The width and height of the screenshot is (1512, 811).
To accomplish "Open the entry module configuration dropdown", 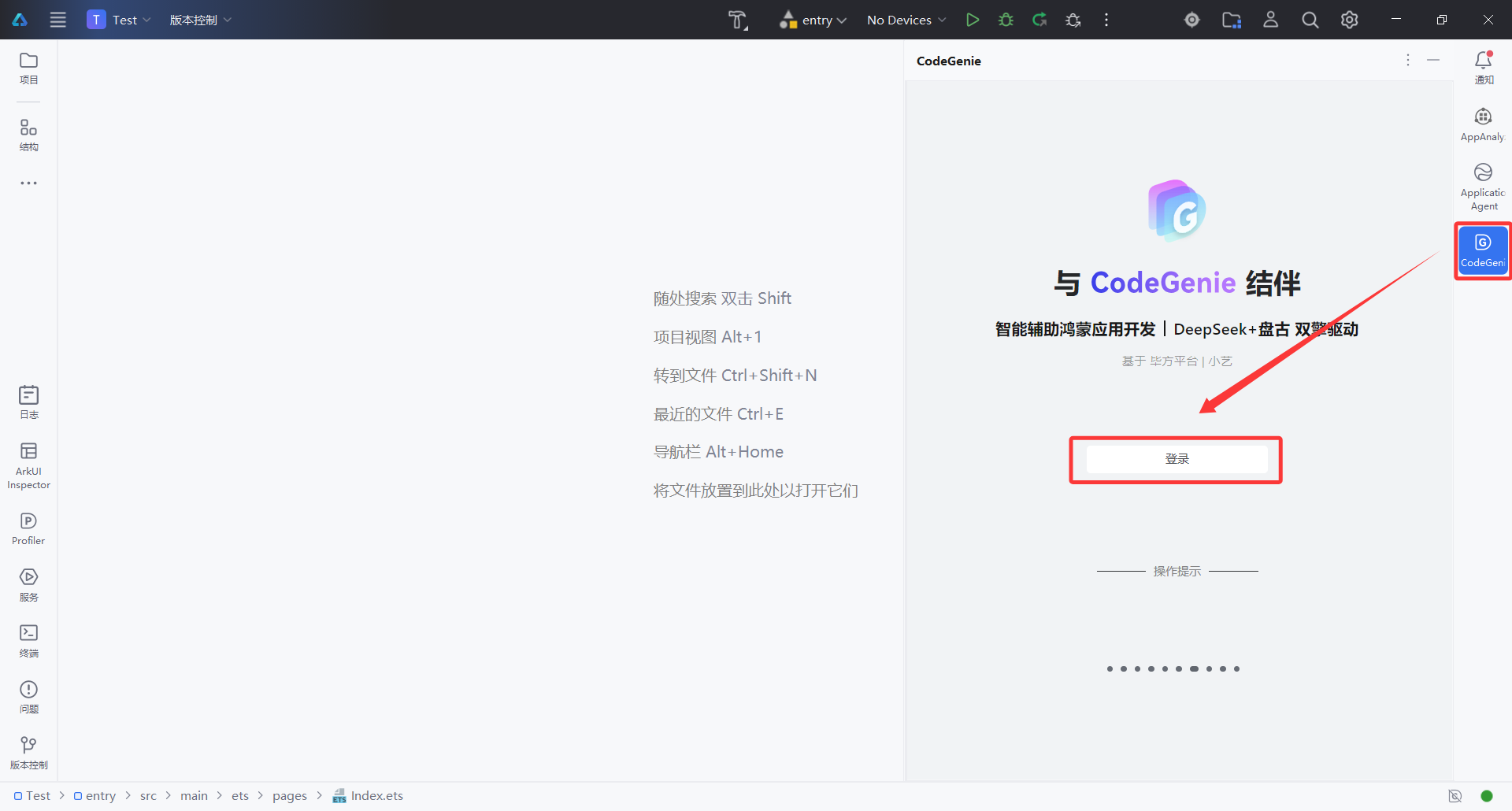I will [813, 20].
